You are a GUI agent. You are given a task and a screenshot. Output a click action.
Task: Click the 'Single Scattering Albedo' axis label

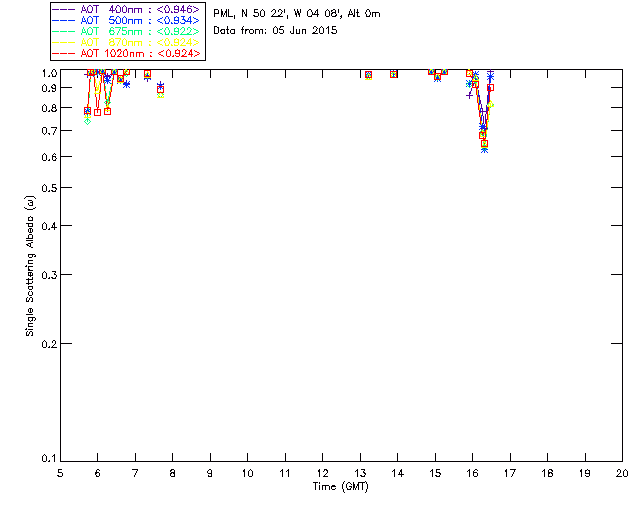coord(30,266)
